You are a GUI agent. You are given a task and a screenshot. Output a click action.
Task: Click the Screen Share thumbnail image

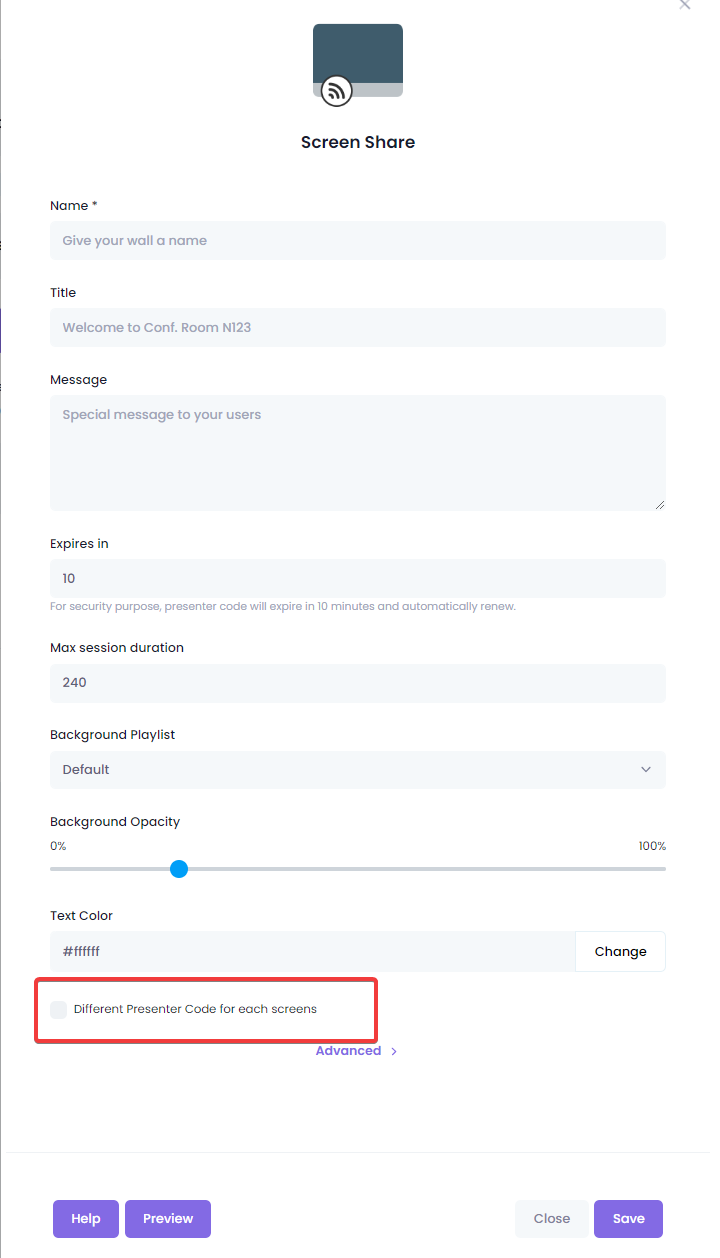[x=358, y=60]
